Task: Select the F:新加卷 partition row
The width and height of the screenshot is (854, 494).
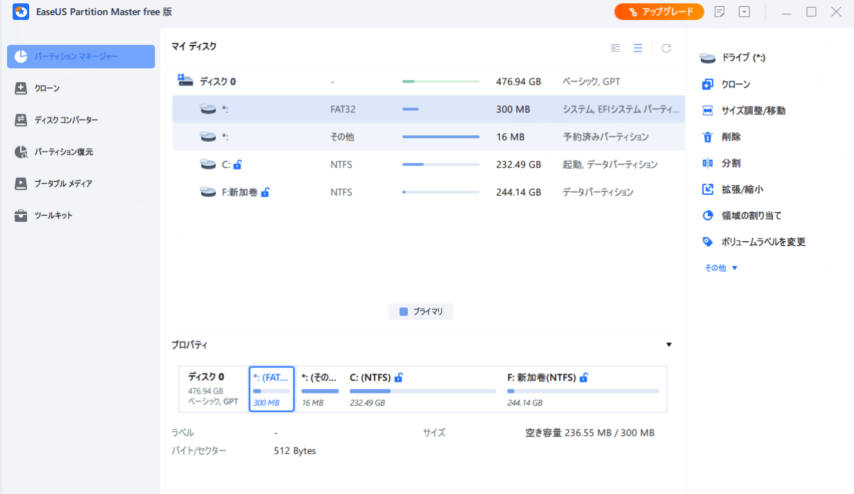Action: pyautogui.click(x=428, y=192)
